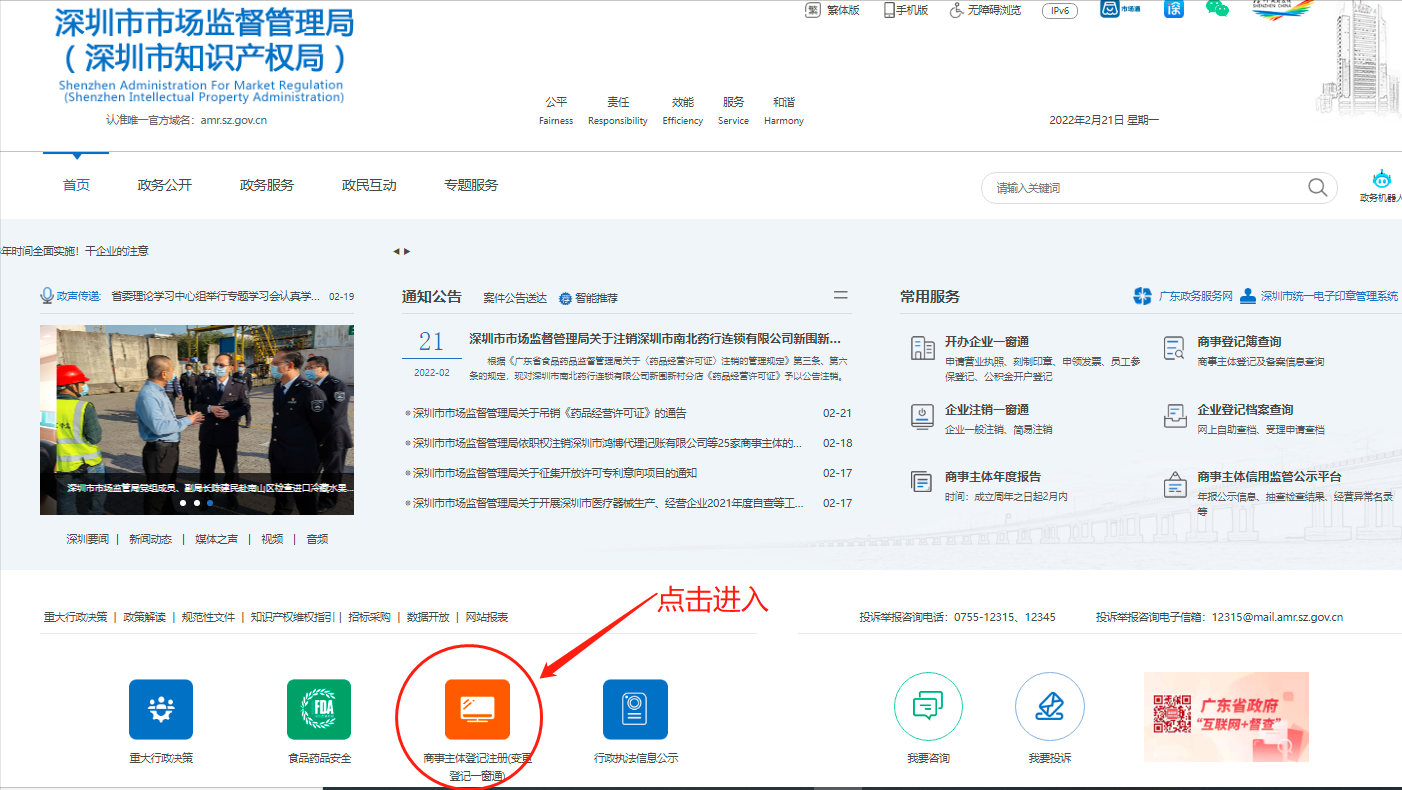Click the 政声传递 microphone icon
This screenshot has height=790, width=1402.
click(46, 296)
